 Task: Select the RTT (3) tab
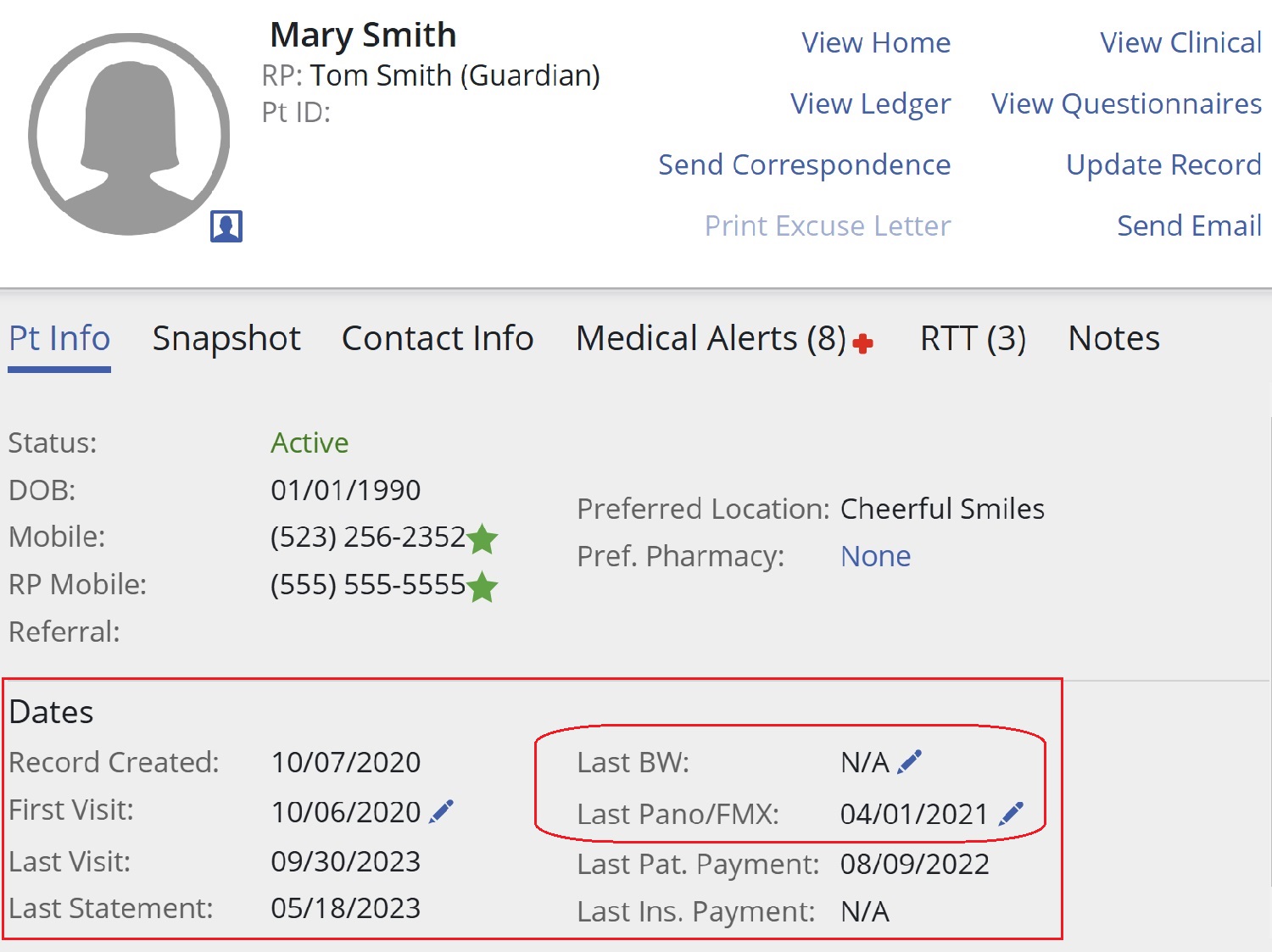pos(973,338)
